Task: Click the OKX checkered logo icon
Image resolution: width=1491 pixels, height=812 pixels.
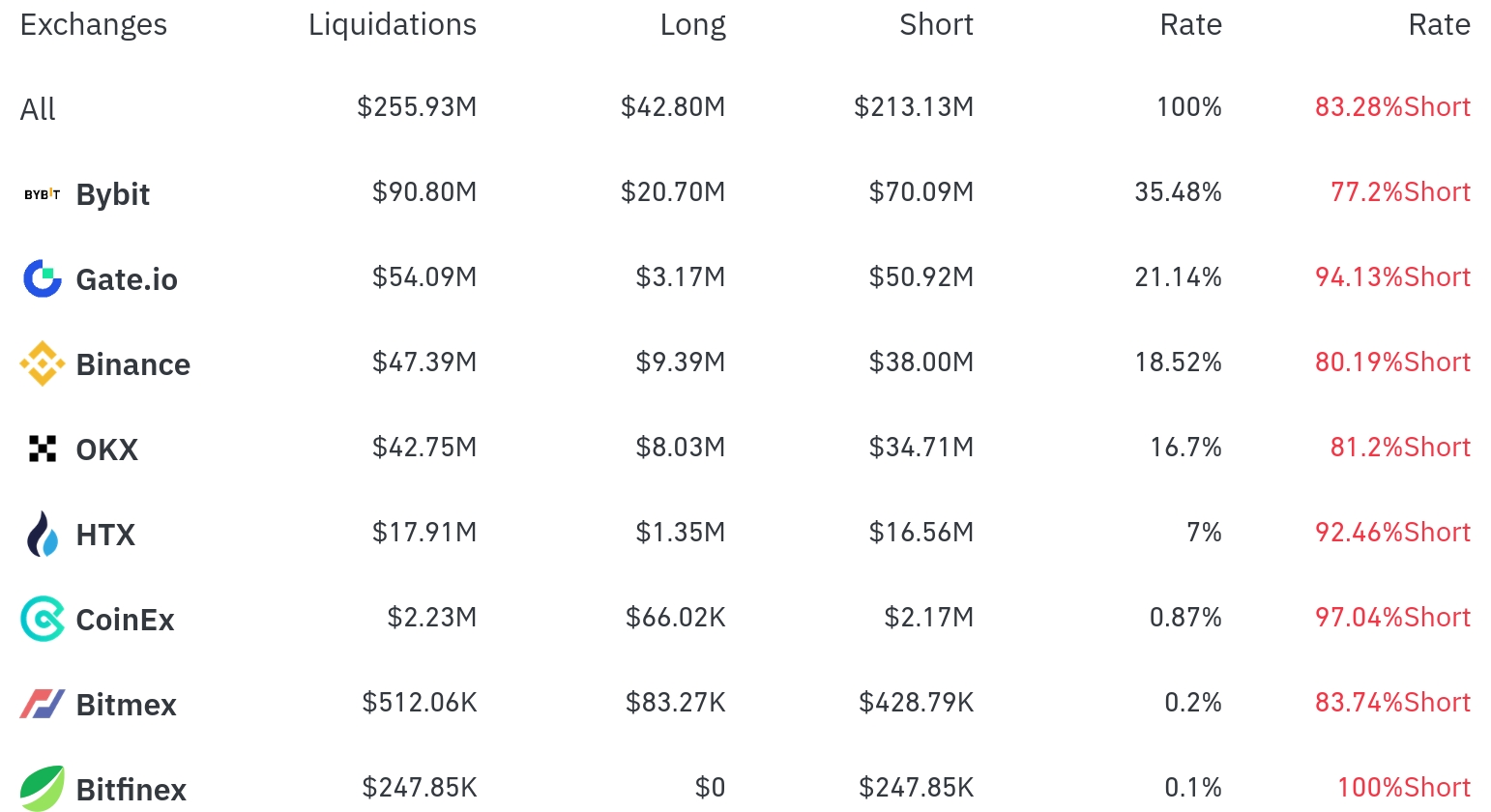Action: tap(42, 449)
